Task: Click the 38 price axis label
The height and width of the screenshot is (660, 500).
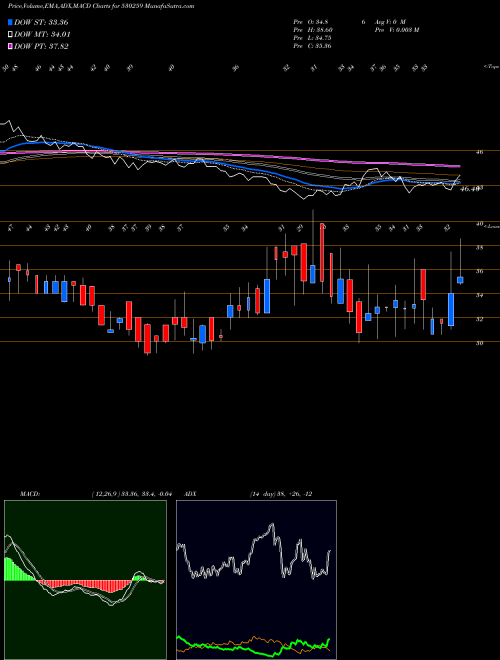Action: (x=479, y=248)
